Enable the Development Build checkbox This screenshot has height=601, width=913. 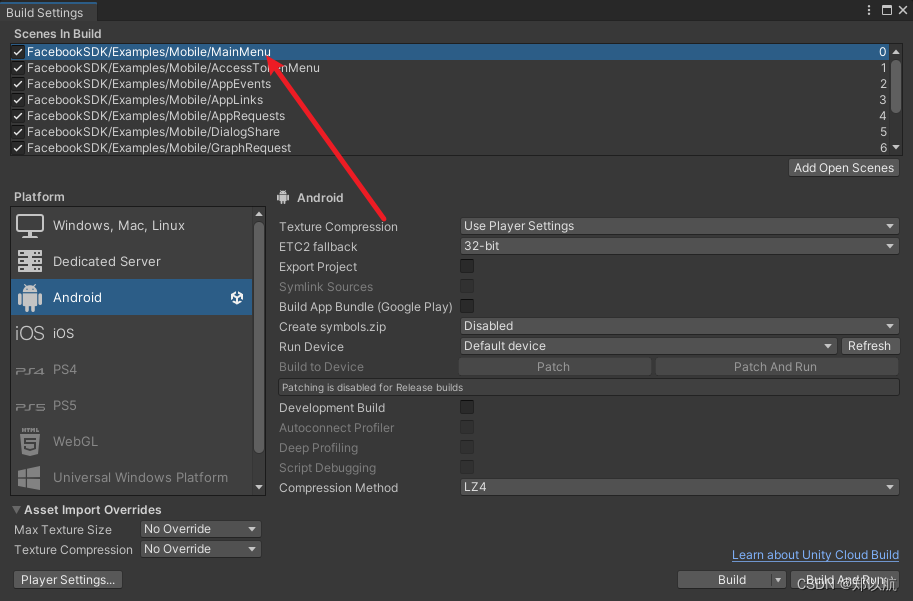(x=467, y=407)
